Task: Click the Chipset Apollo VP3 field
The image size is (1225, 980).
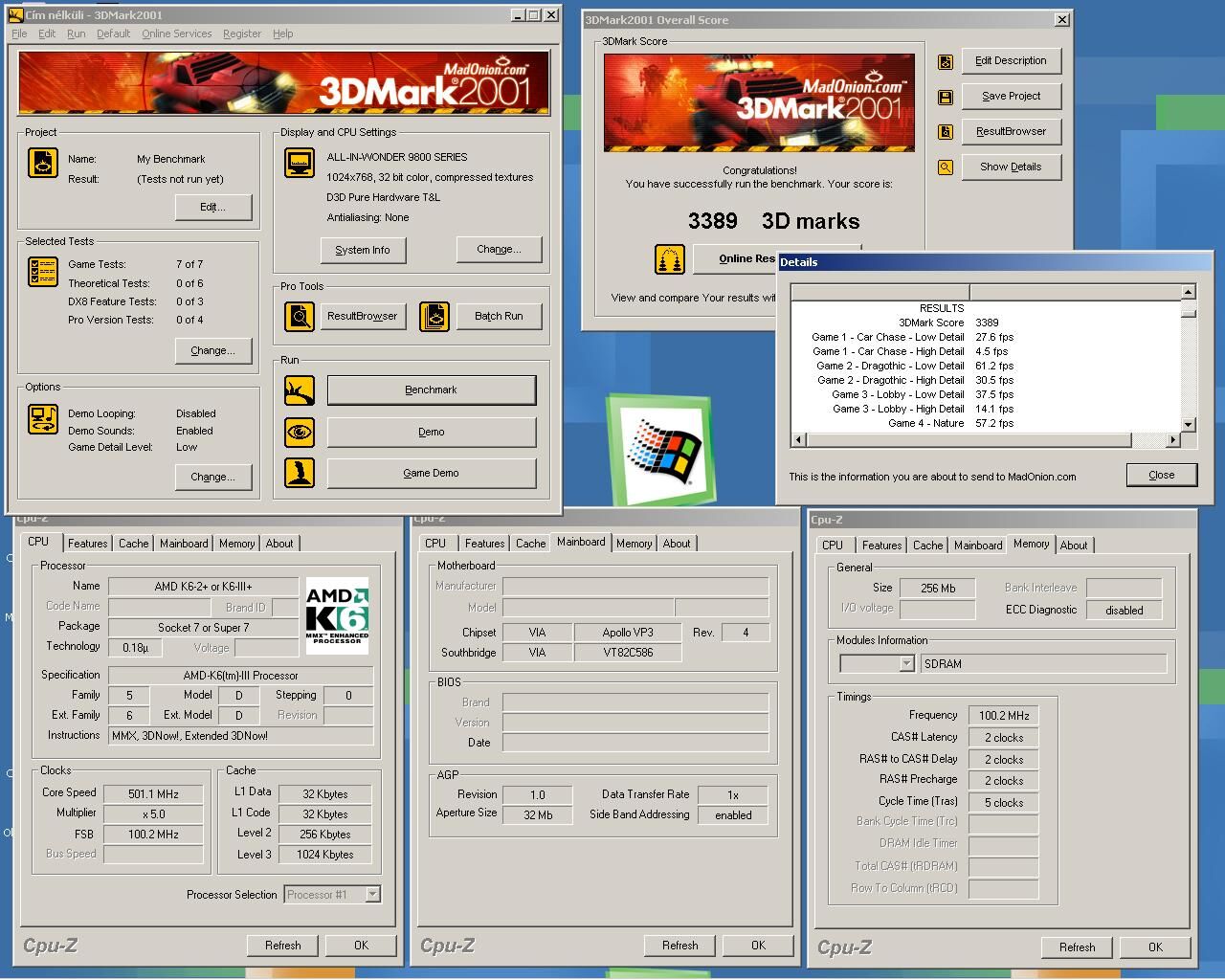Action: (x=628, y=633)
